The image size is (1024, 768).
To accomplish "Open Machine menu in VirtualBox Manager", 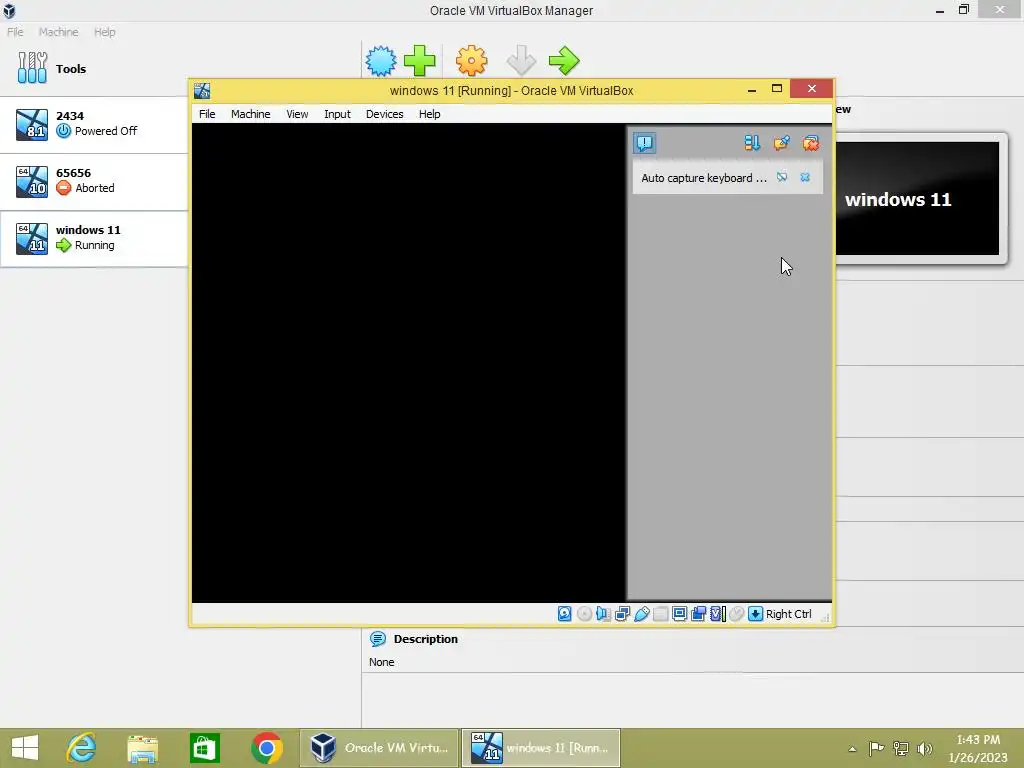I will click(x=58, y=32).
